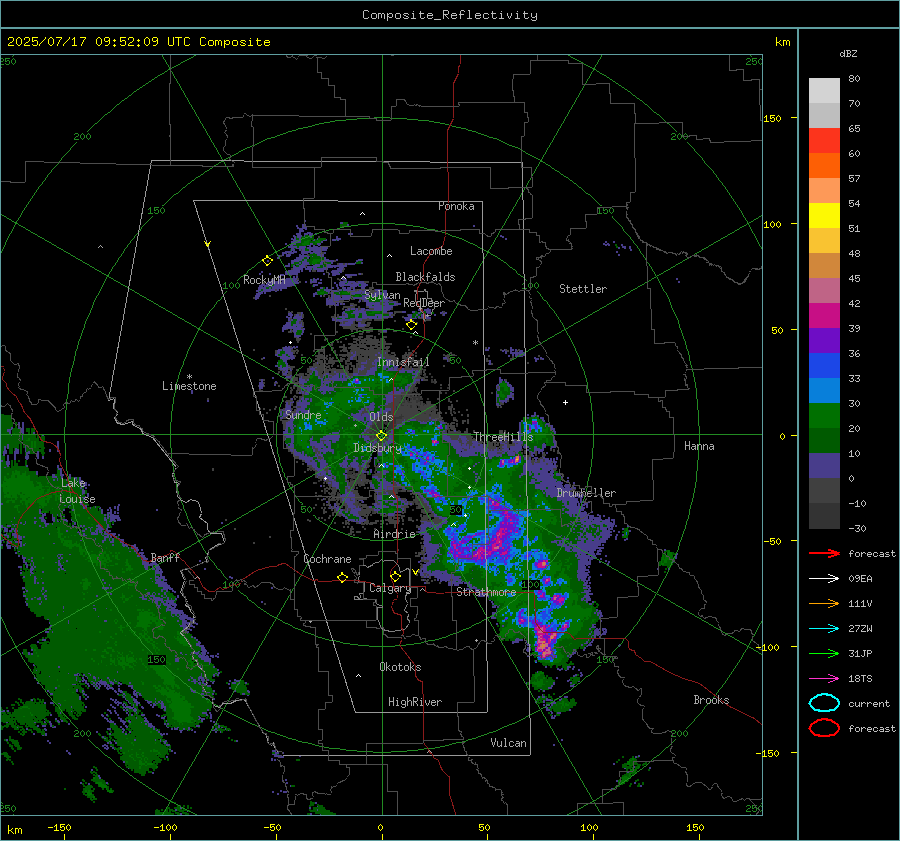Click the Drumheller city label
The width and height of the screenshot is (900, 841).
pyautogui.click(x=586, y=493)
